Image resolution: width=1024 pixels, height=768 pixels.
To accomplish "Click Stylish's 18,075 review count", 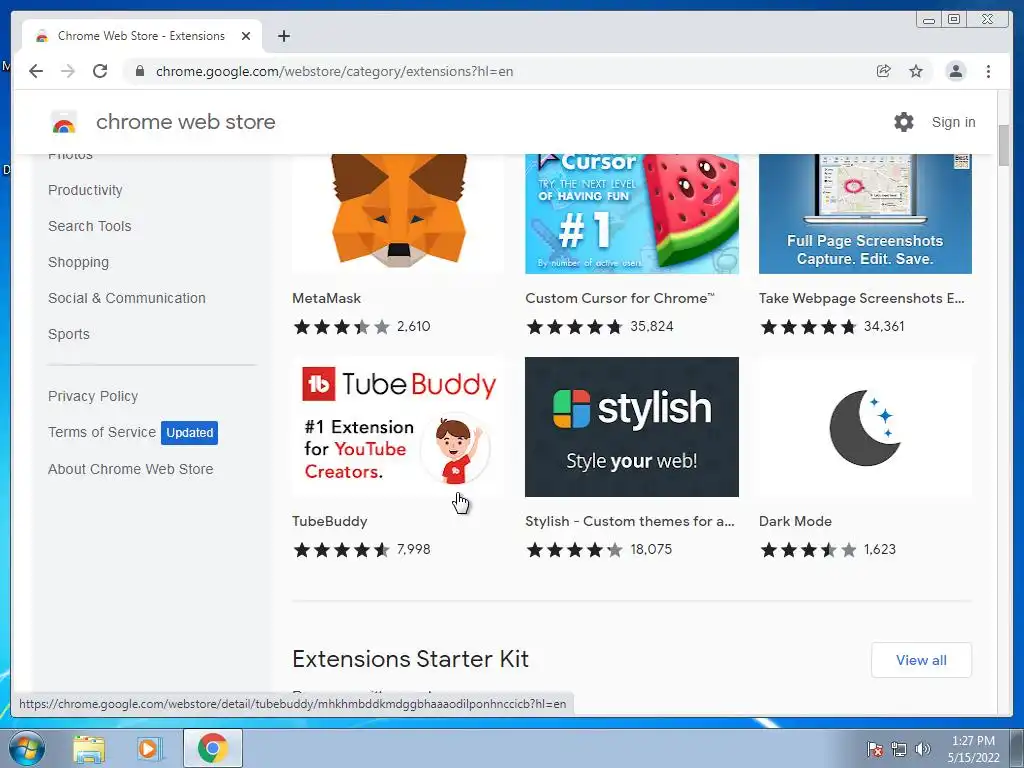I will (651, 550).
